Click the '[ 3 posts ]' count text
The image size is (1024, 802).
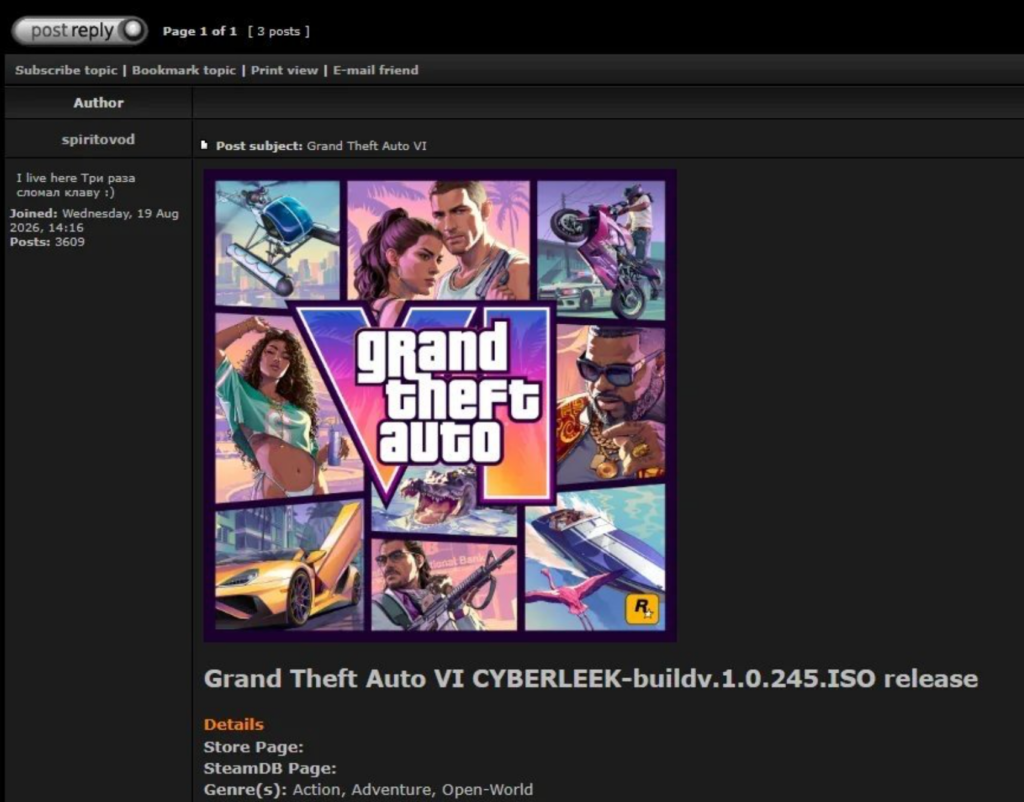point(279,31)
